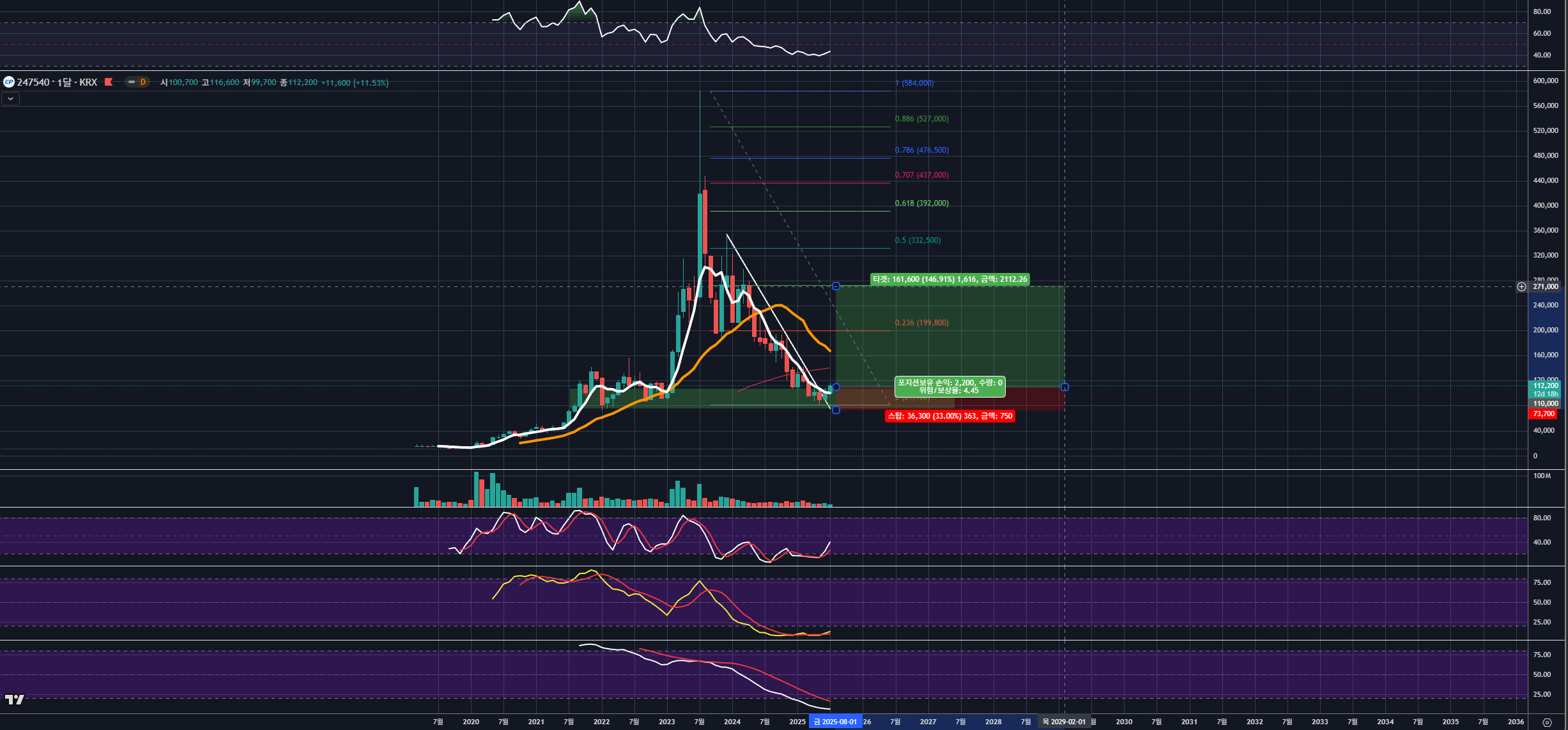
Task: Click the 247540 · 1달 · KRX symbol title
Action: (x=57, y=82)
